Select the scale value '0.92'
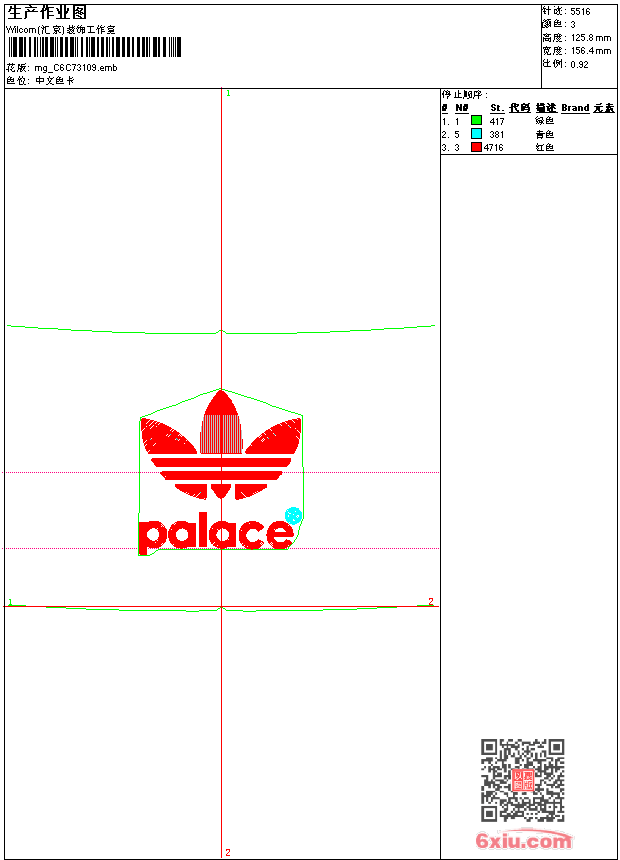The image size is (620, 860). click(x=579, y=64)
